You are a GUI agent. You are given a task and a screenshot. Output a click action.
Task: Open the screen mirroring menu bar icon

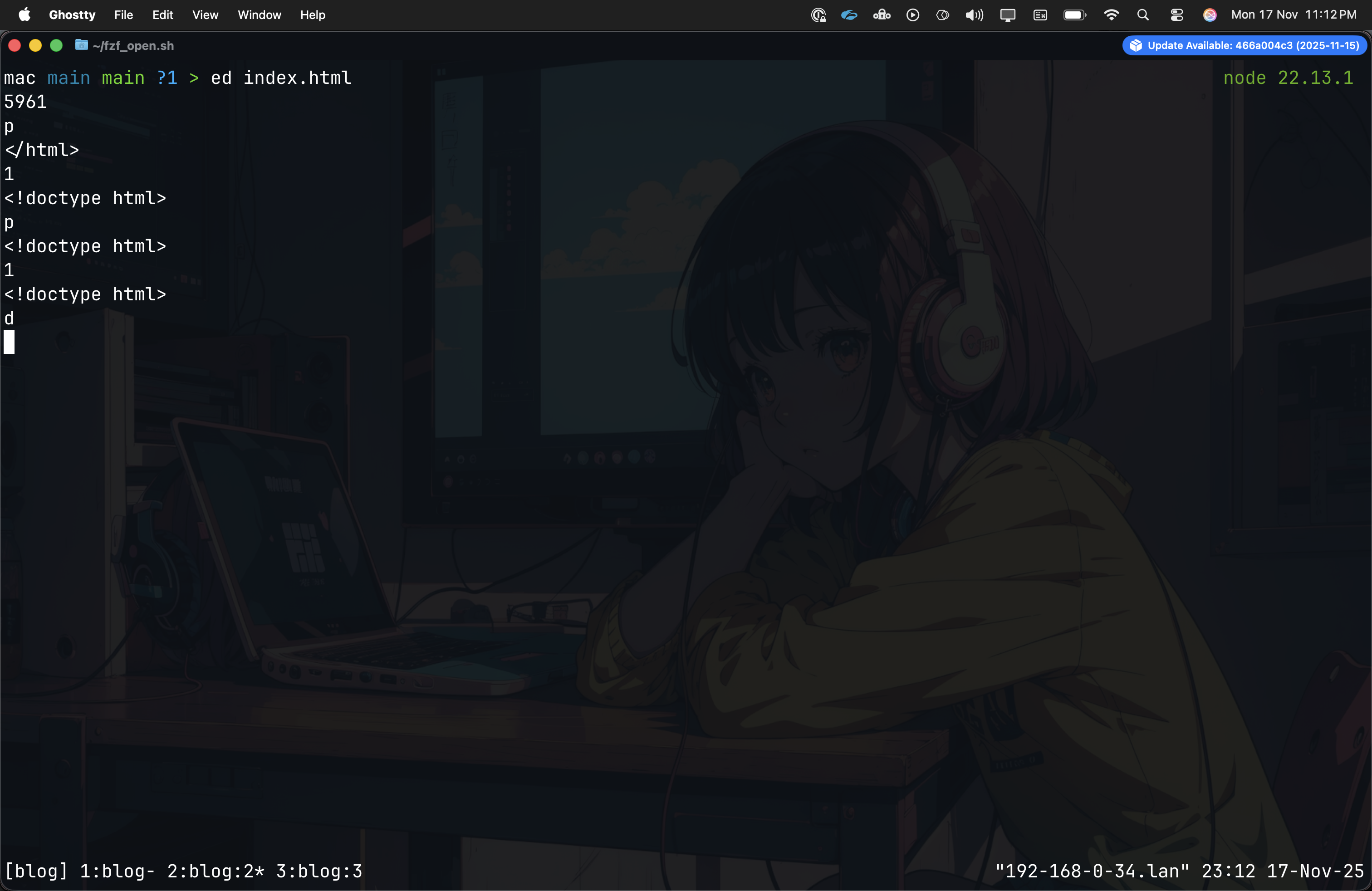pyautogui.click(x=1008, y=15)
